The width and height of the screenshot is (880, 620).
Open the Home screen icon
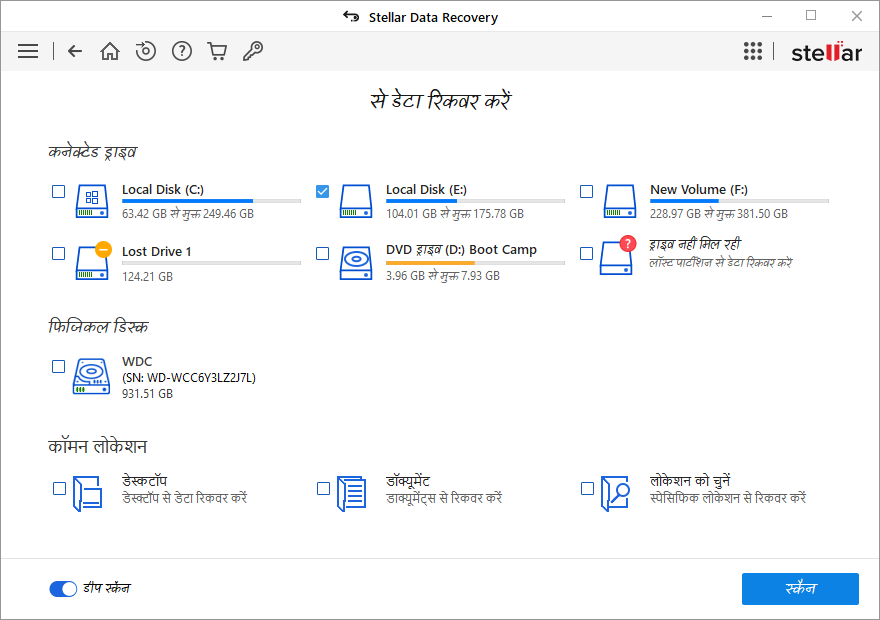[x=110, y=51]
